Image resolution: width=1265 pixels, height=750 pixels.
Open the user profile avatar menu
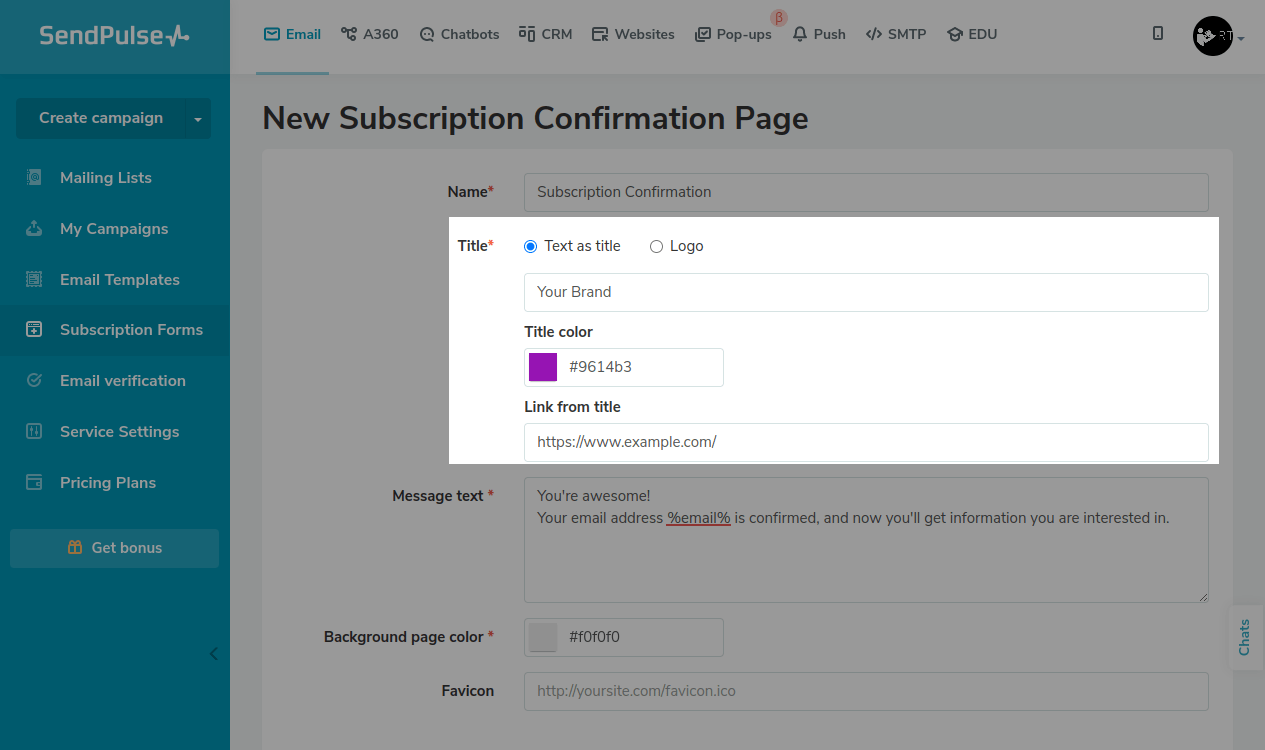(x=1214, y=37)
